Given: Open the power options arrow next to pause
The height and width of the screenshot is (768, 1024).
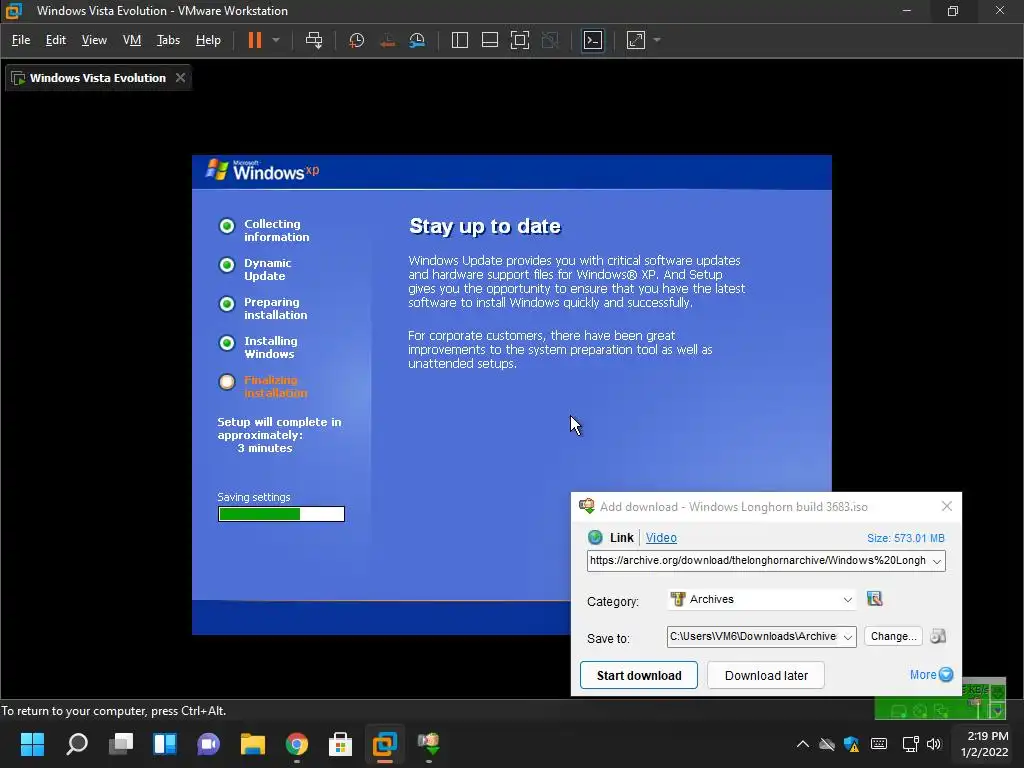Looking at the screenshot, I should (276, 40).
